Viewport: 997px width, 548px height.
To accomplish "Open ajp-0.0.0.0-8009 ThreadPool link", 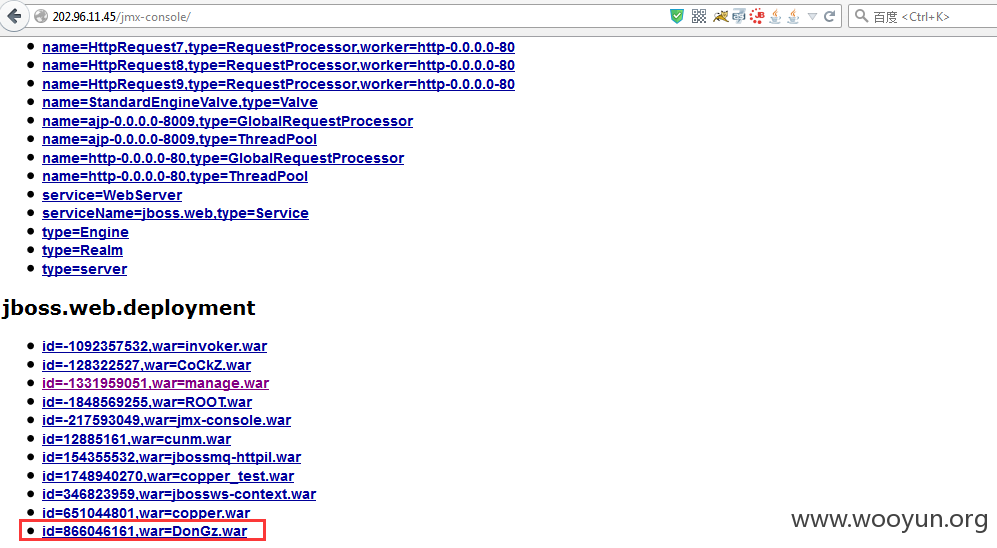I will [x=179, y=139].
